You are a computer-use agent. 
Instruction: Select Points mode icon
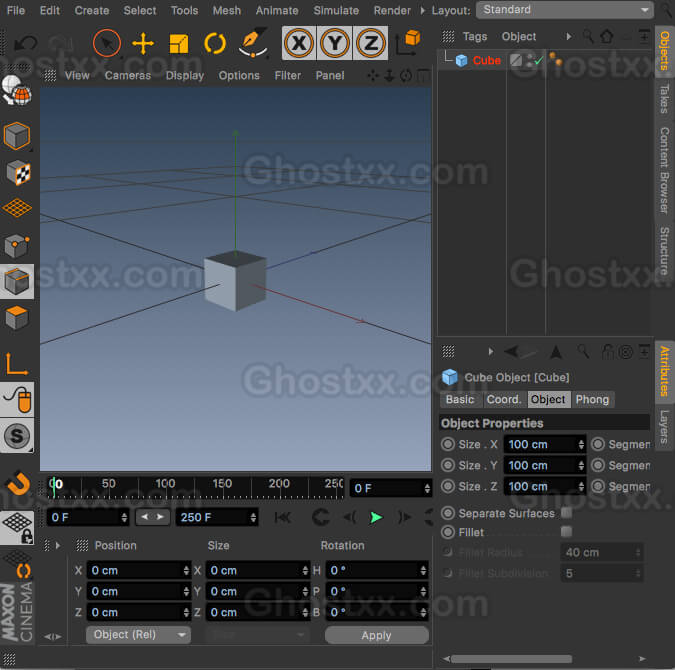(17, 246)
